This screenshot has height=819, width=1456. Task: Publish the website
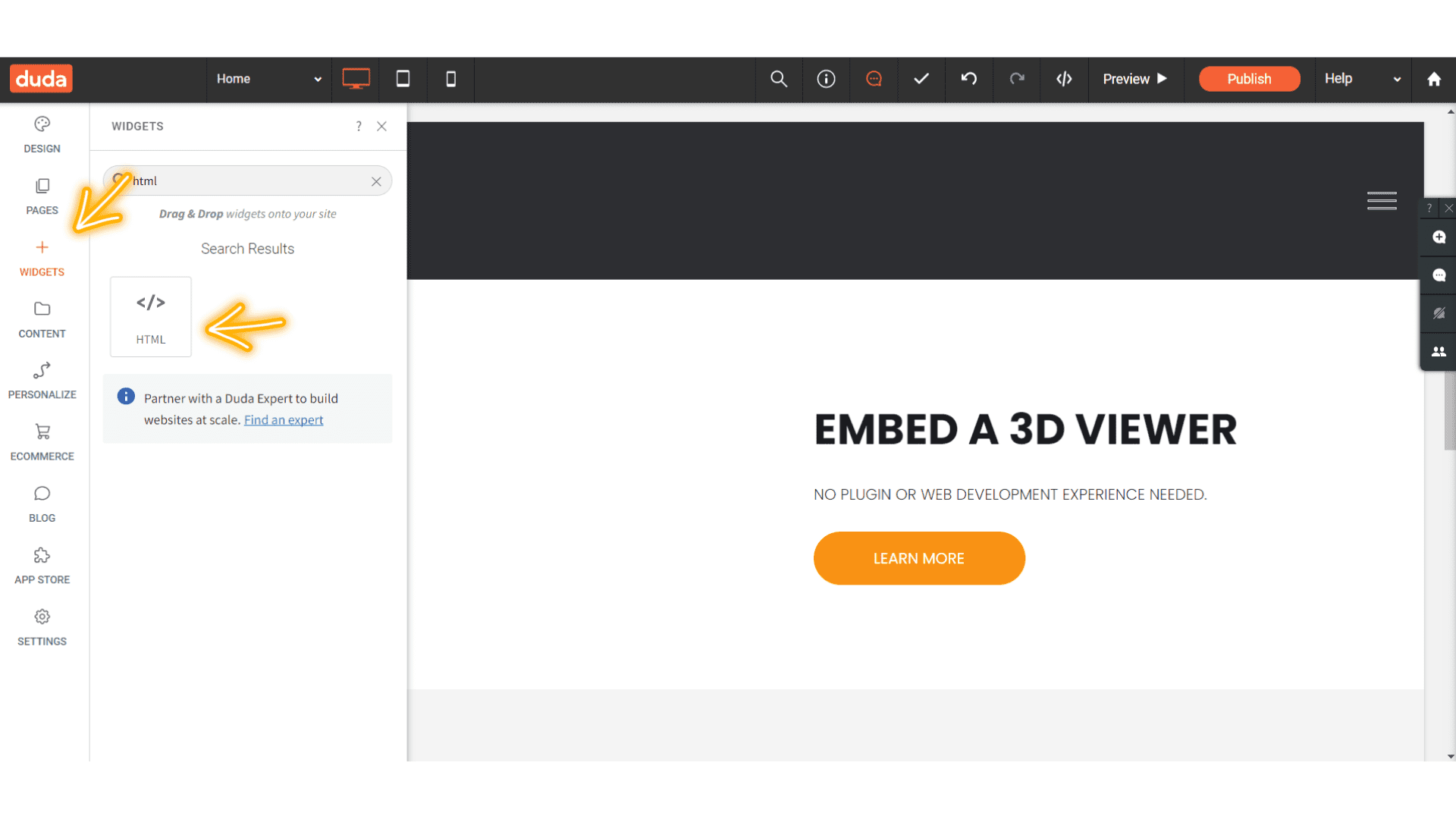pyautogui.click(x=1249, y=79)
